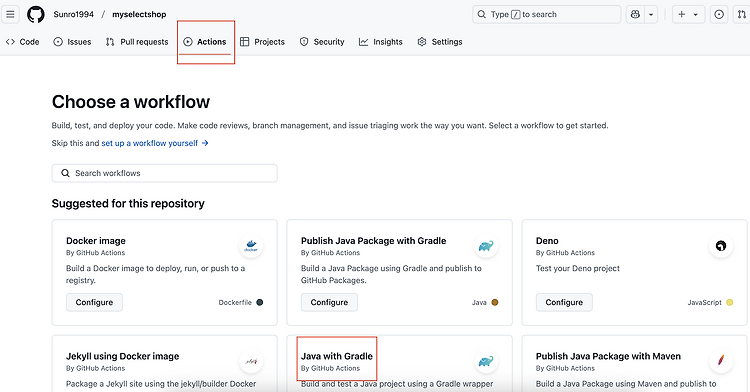This screenshot has height=392, width=750.
Task: View the Insights tab
Action: tap(381, 42)
